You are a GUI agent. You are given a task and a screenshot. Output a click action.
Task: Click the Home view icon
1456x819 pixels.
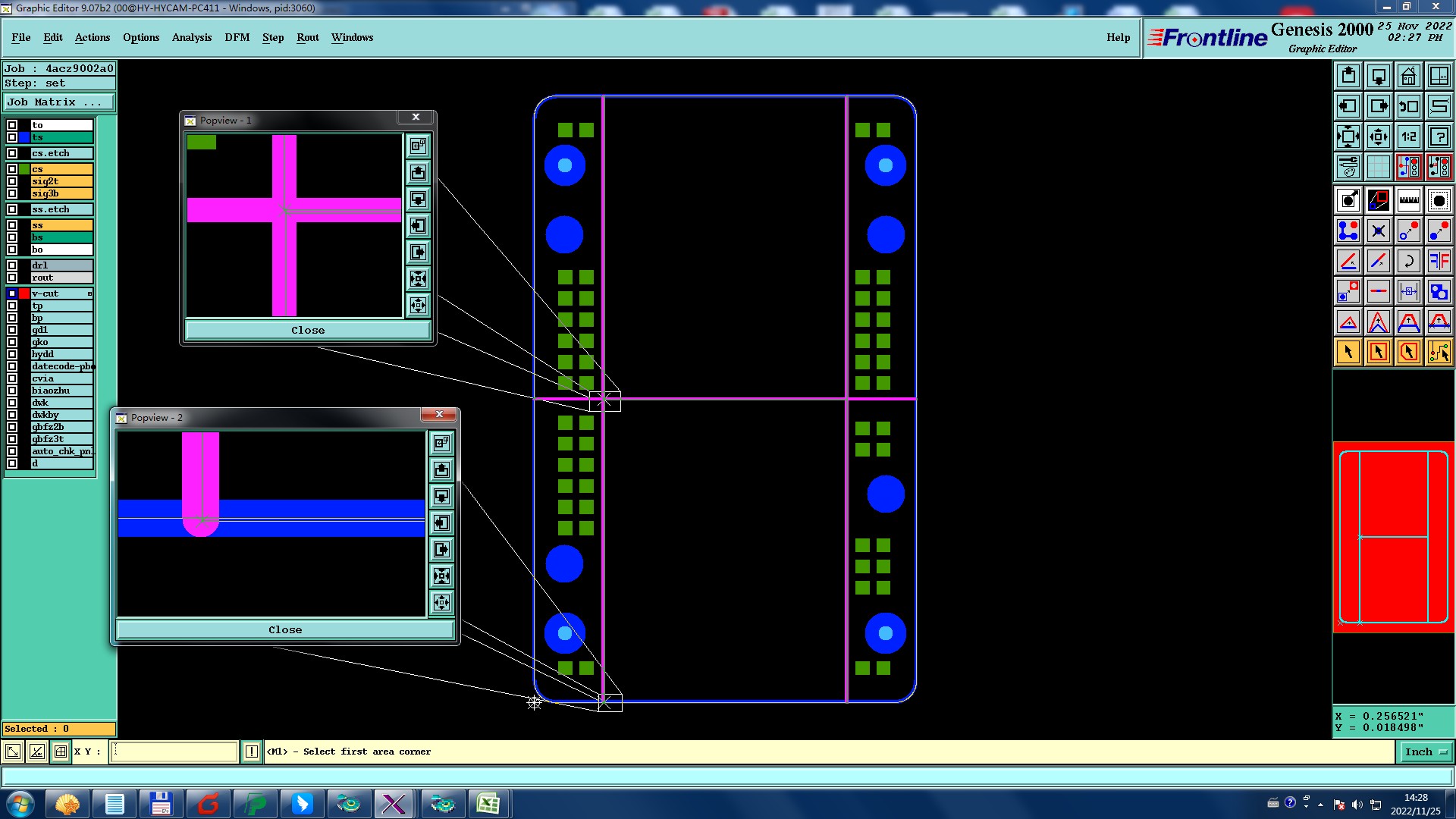(1408, 76)
